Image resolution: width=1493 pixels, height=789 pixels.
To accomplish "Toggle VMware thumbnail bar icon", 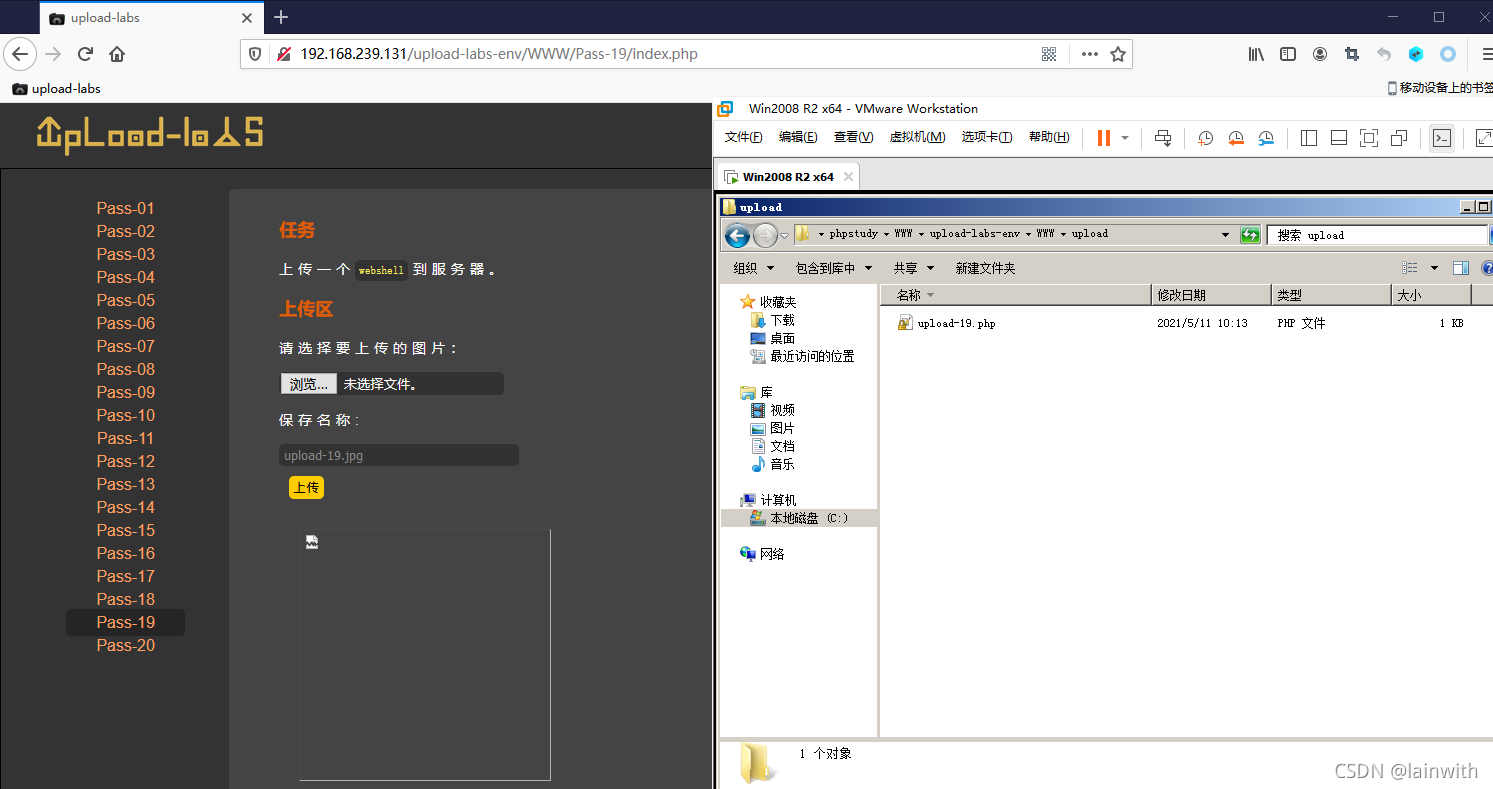I will (1339, 138).
